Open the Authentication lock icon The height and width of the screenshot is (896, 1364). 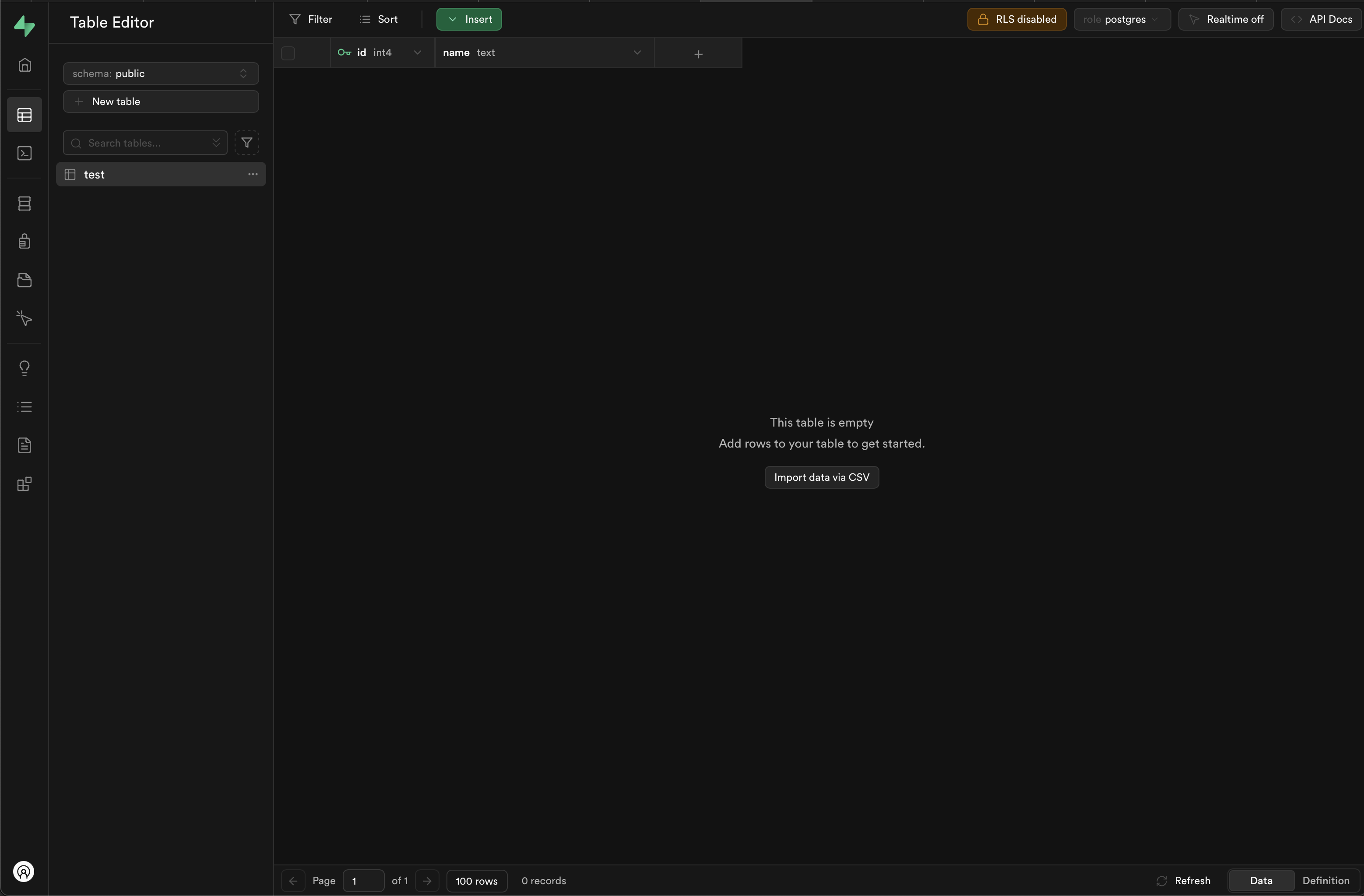(x=24, y=241)
